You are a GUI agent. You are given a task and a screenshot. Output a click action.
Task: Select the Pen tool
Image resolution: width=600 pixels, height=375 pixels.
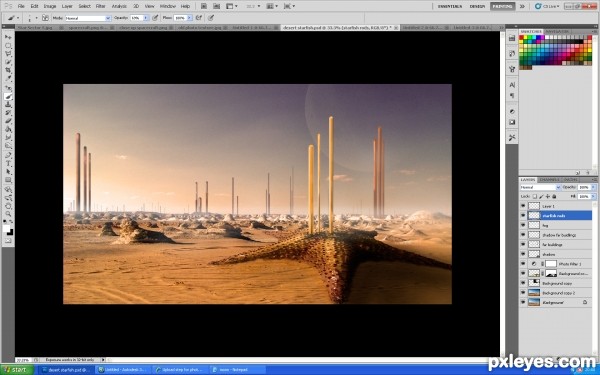coord(8,156)
